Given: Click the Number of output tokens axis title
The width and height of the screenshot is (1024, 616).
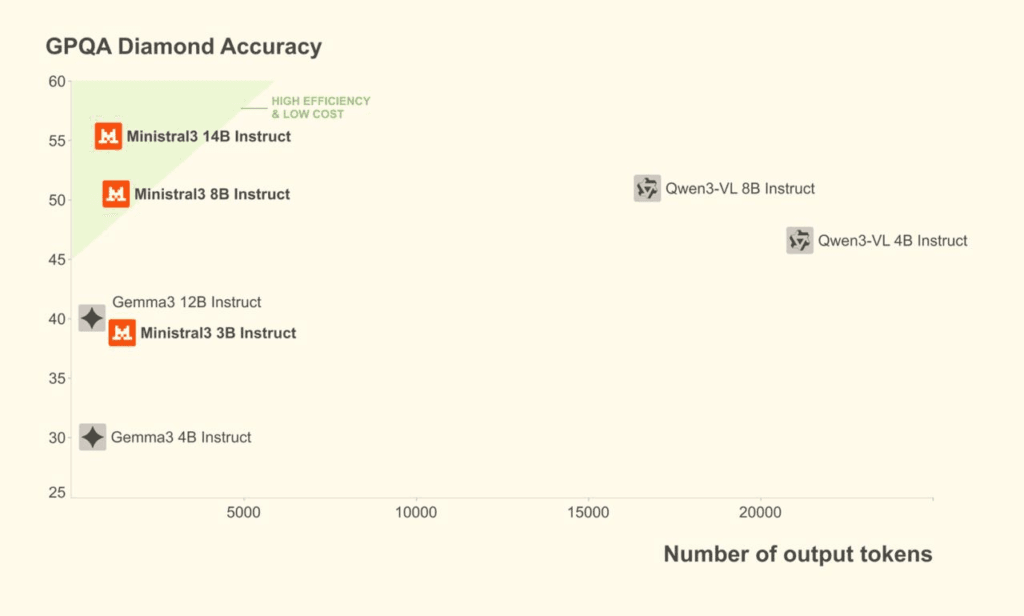Looking at the screenshot, I should pyautogui.click(x=798, y=554).
